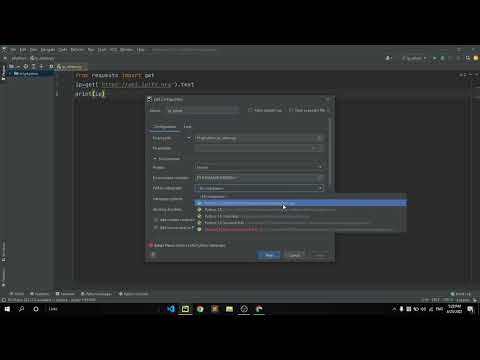
Task: Open the Project side tool window tab
Action: [x=3, y=73]
